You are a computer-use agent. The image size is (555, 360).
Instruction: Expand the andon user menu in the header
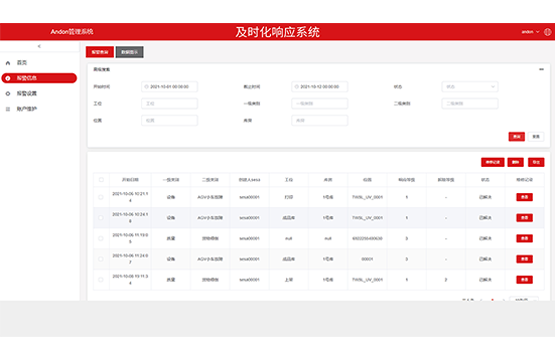[x=530, y=32]
